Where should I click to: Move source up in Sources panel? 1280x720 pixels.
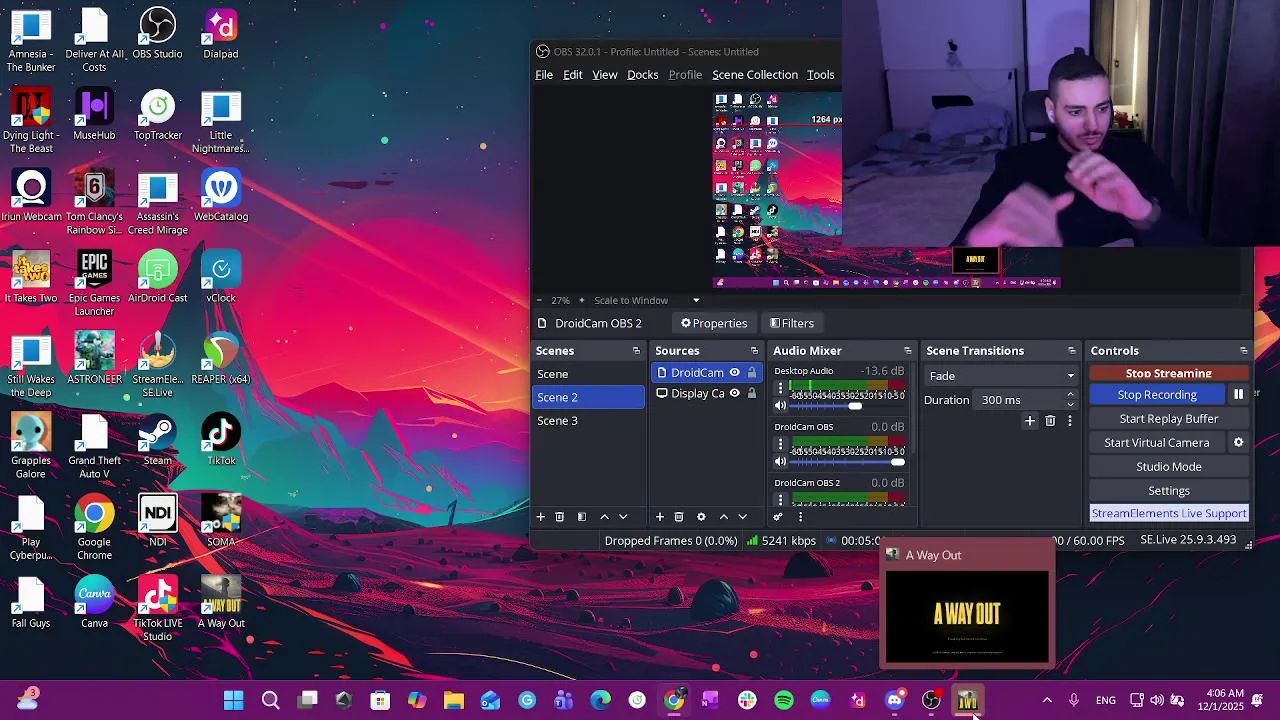tap(724, 517)
